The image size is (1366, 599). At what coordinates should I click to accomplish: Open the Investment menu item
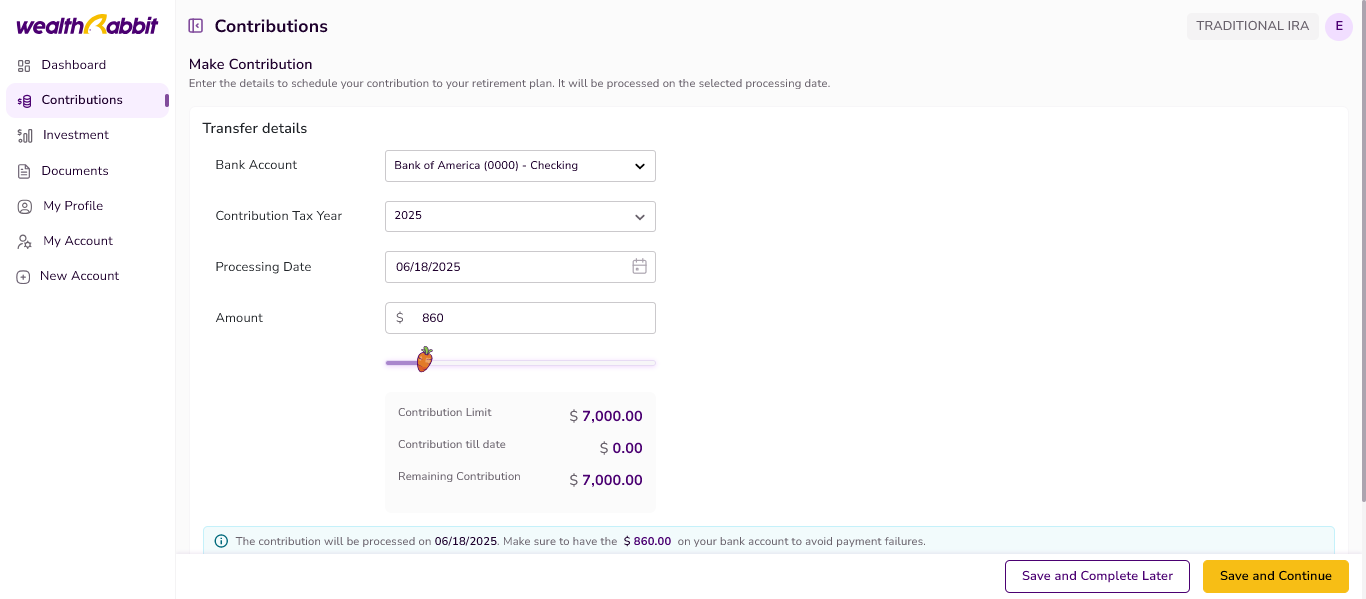[x=76, y=135]
